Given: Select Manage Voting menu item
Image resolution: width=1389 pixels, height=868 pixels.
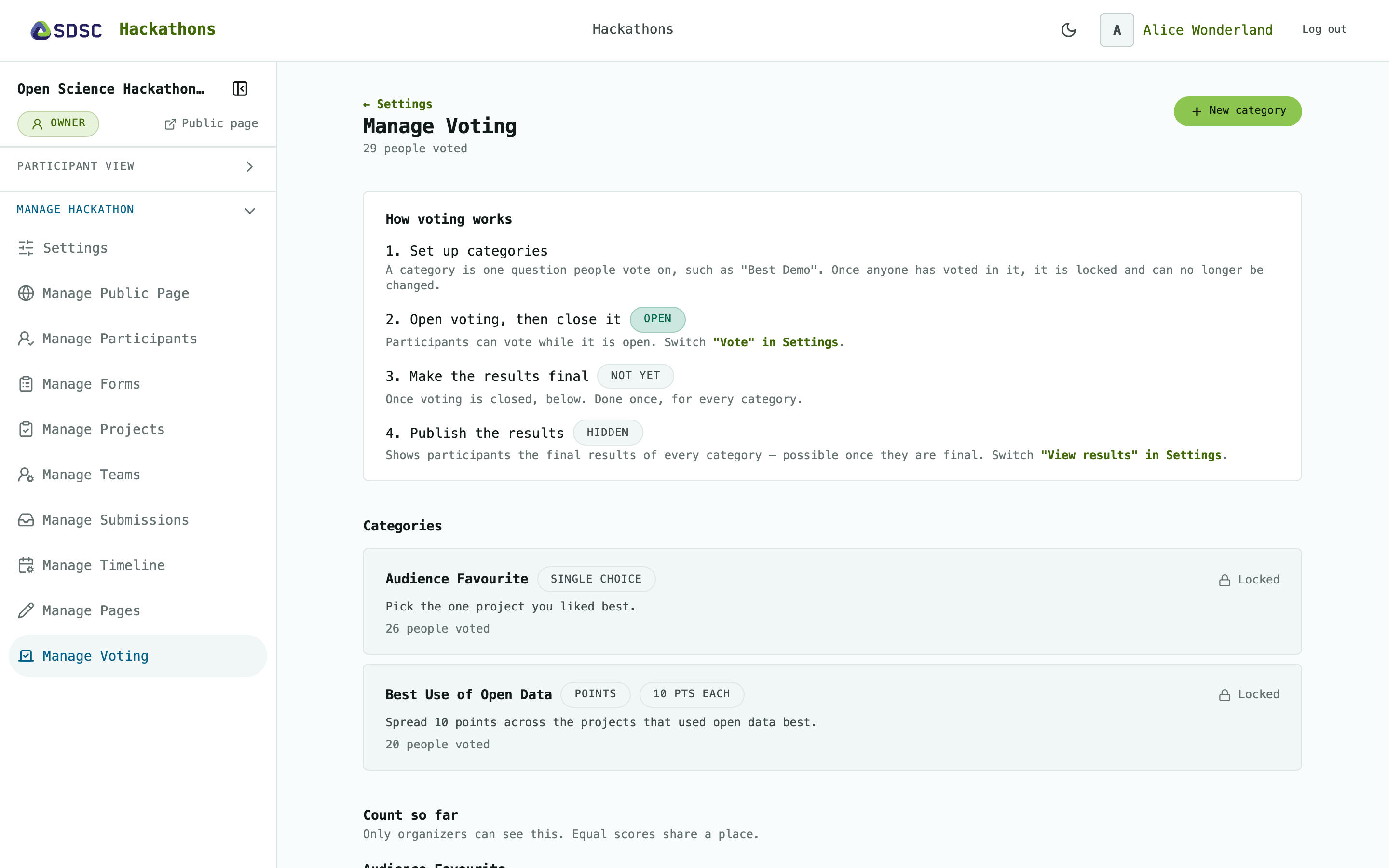Looking at the screenshot, I should 138,656.
